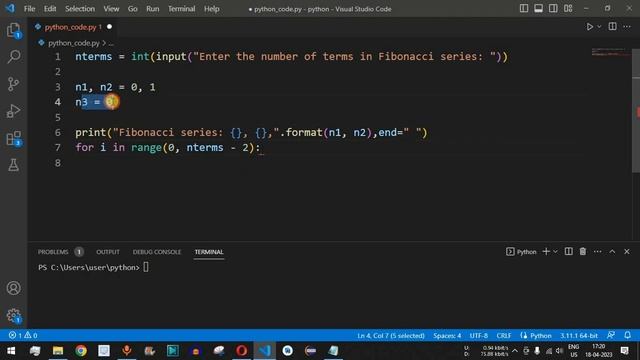The image size is (640, 360).
Task: Click errors and warnings count in status bar
Action: coord(23,336)
